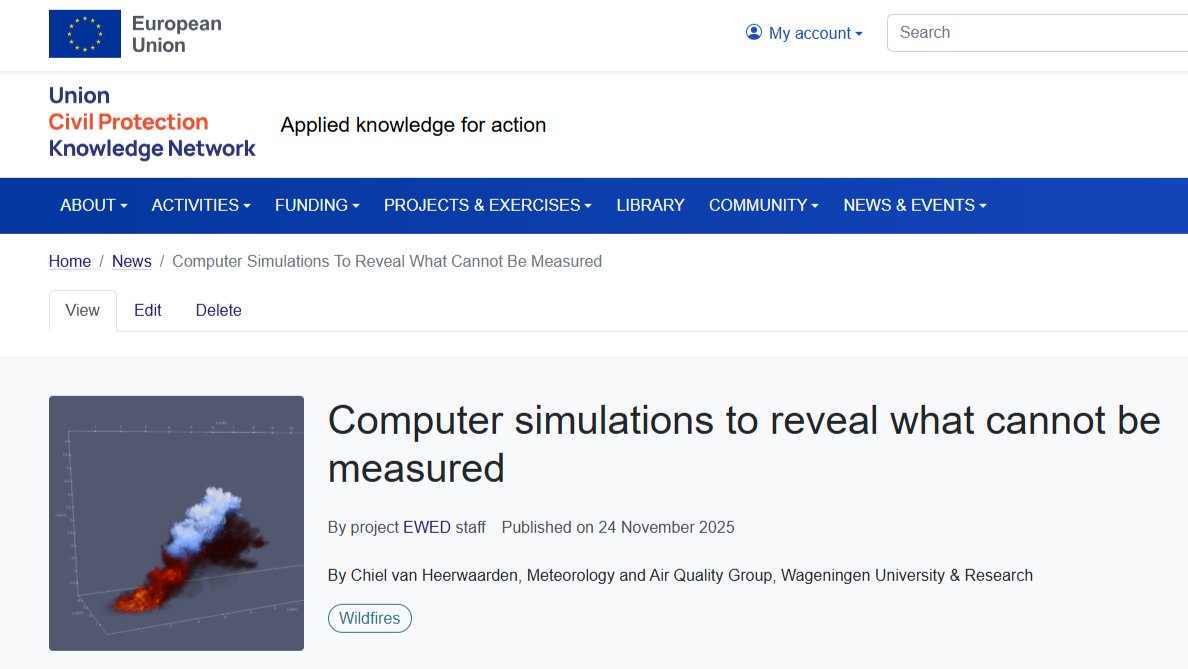Go to News breadcrumb link
The height and width of the screenshot is (669, 1188).
coord(132,261)
